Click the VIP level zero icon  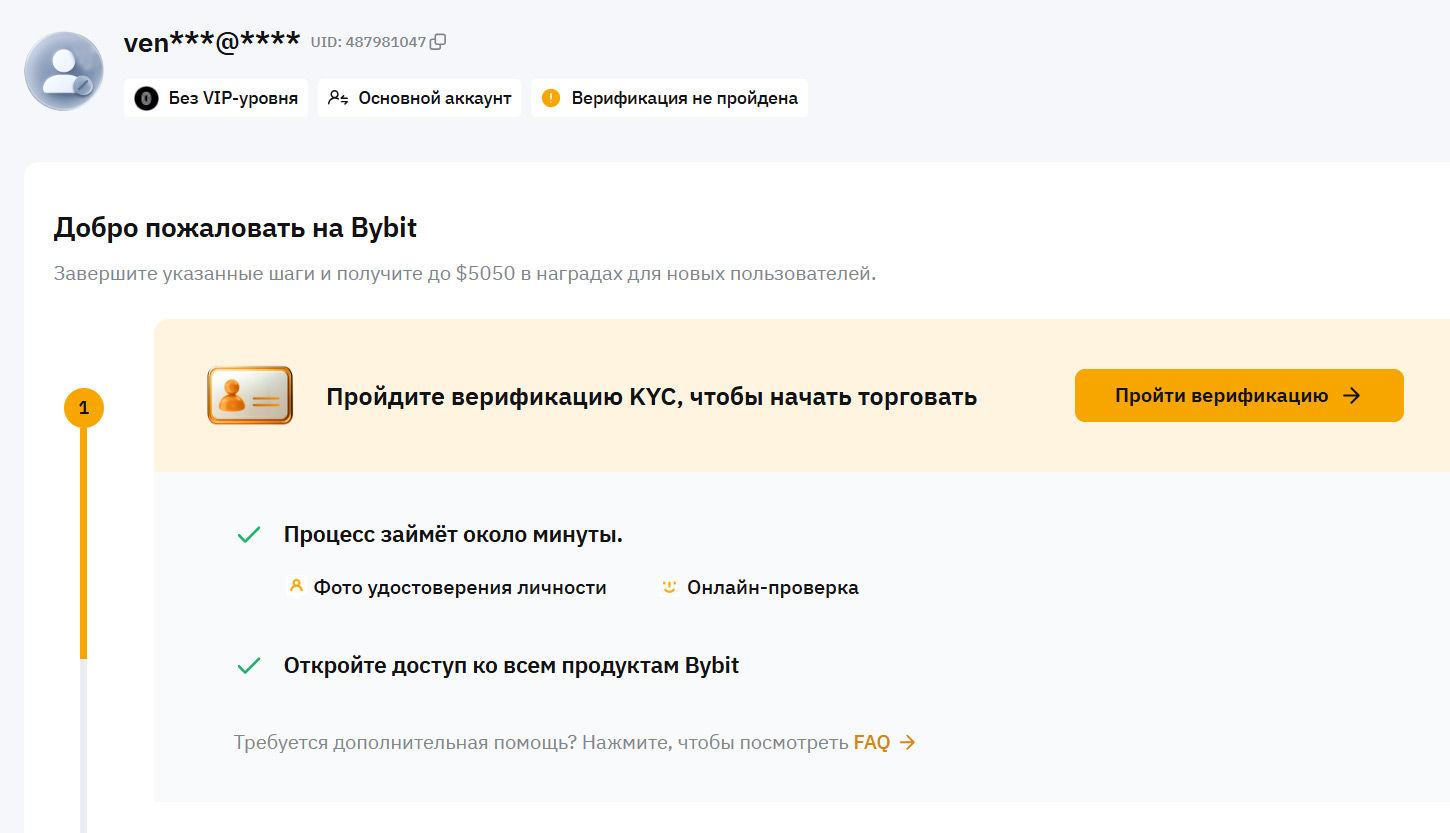[147, 98]
